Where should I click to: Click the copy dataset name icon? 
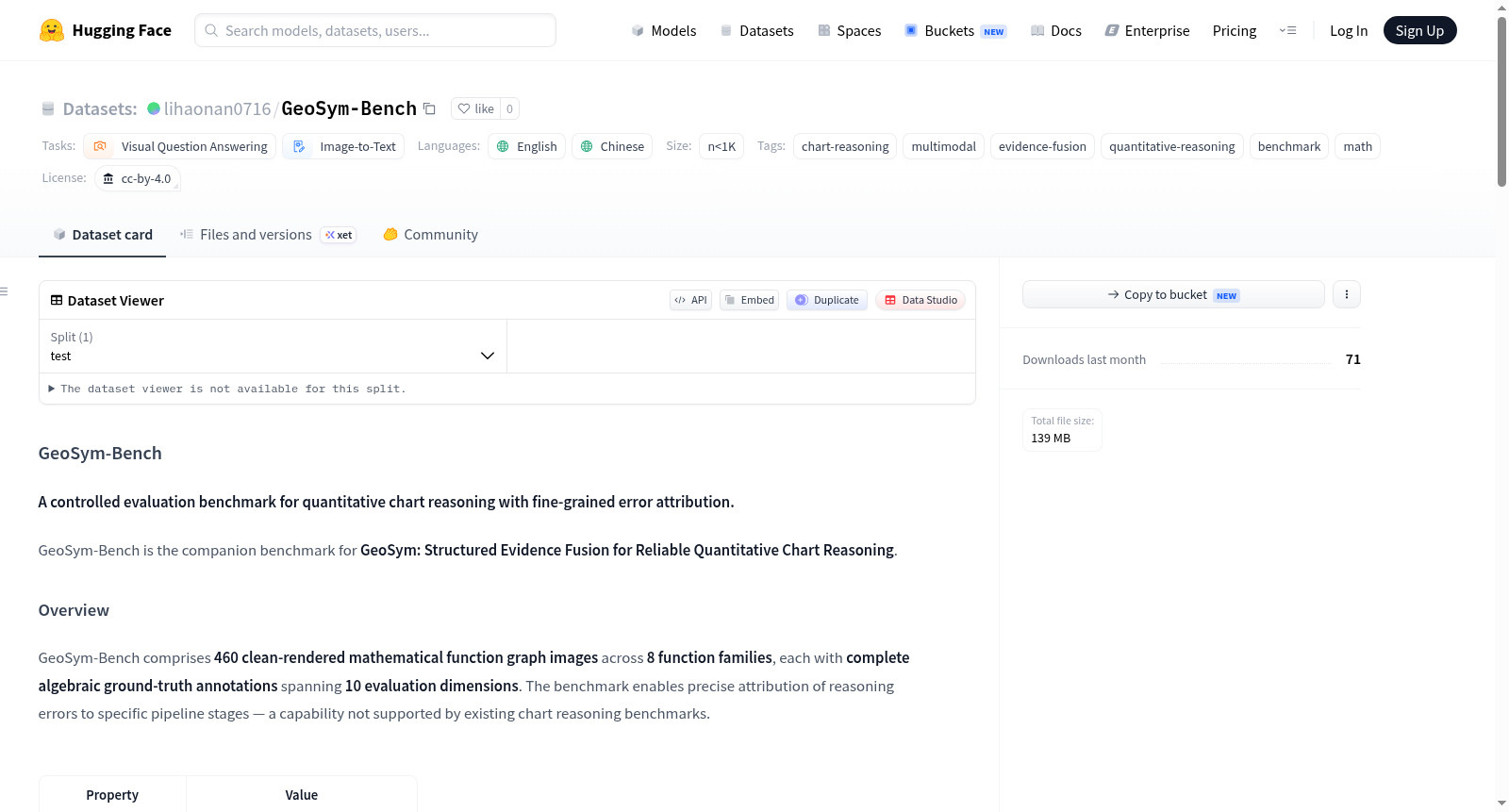[x=429, y=108]
